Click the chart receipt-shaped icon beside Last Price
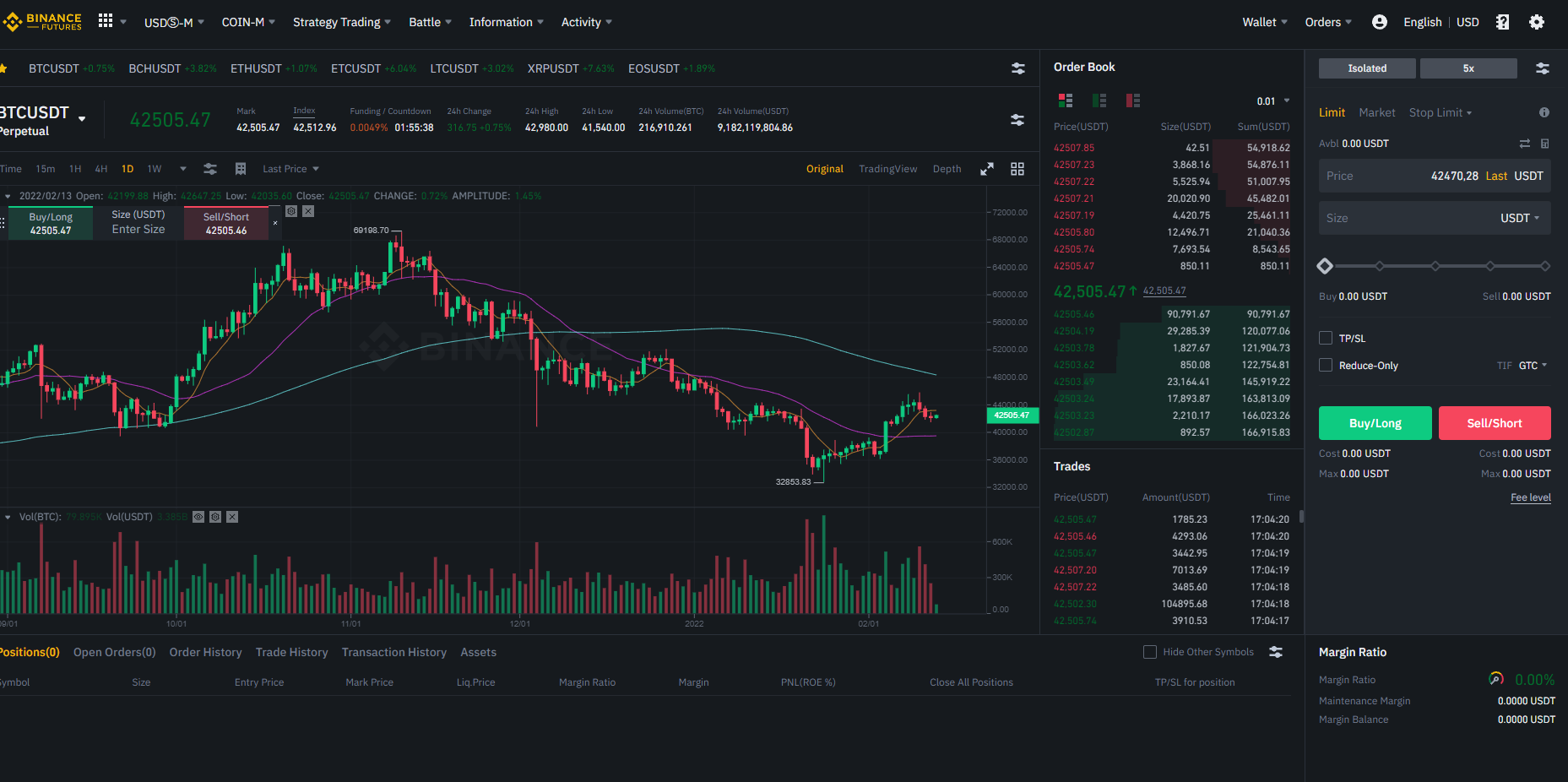Screen dimensions: 1568x782 point(241,169)
